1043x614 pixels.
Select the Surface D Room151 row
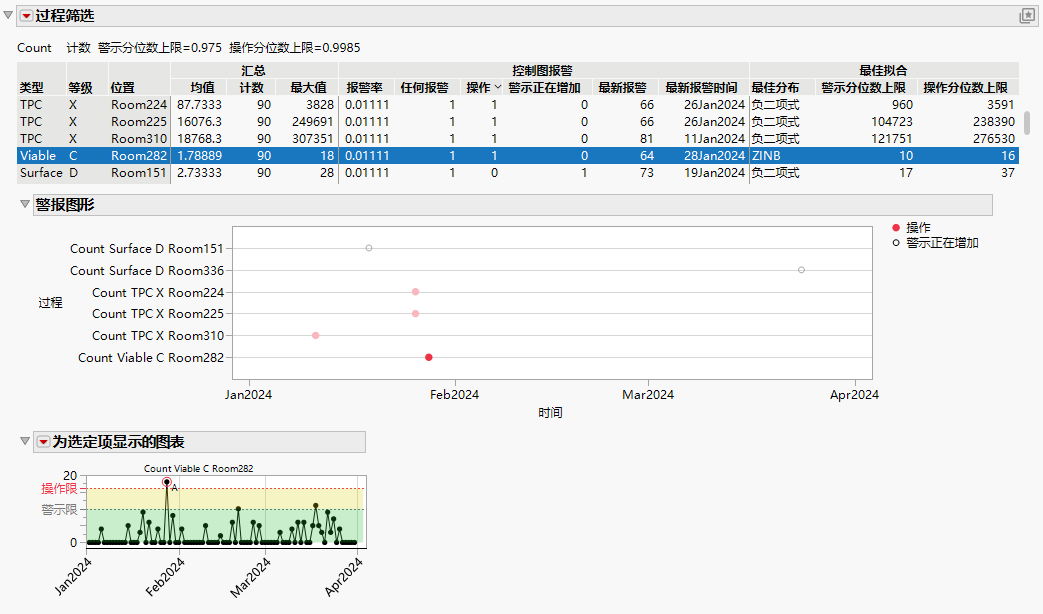coord(518,173)
